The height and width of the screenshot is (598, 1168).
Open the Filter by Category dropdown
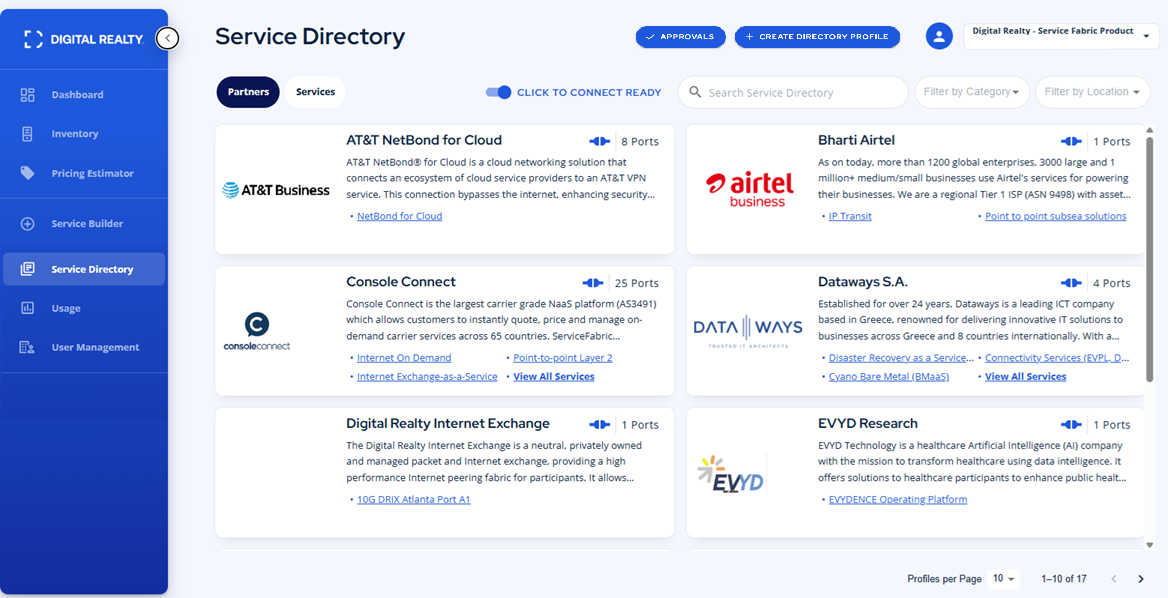click(x=971, y=92)
